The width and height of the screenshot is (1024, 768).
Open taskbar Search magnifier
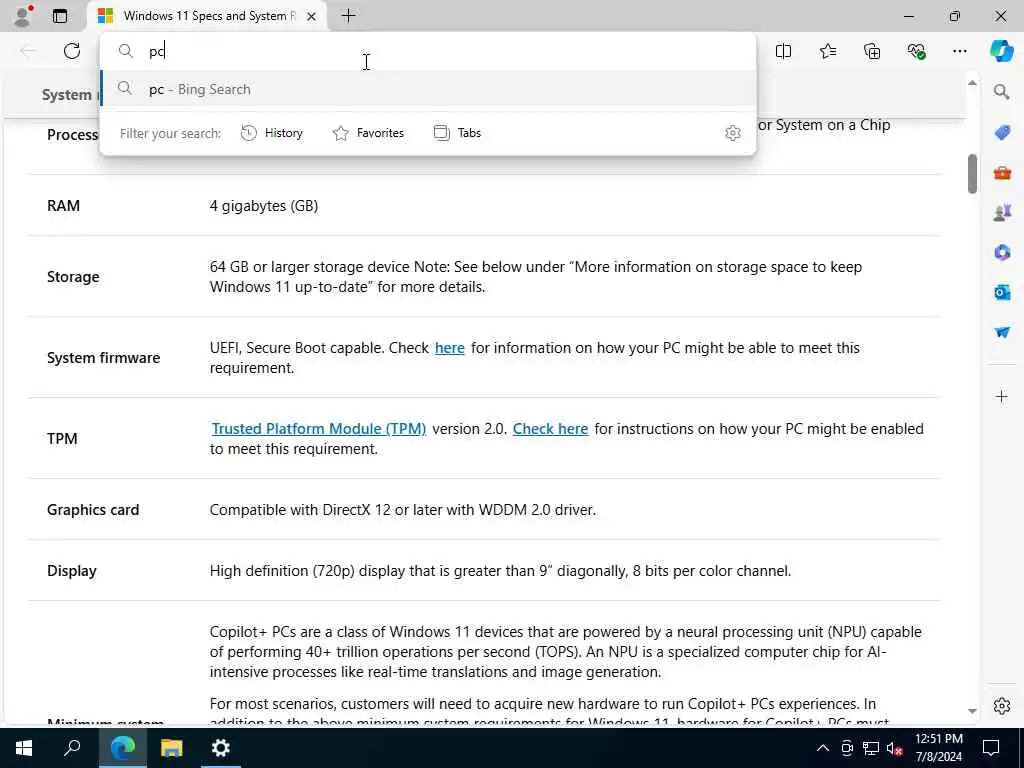click(x=72, y=748)
